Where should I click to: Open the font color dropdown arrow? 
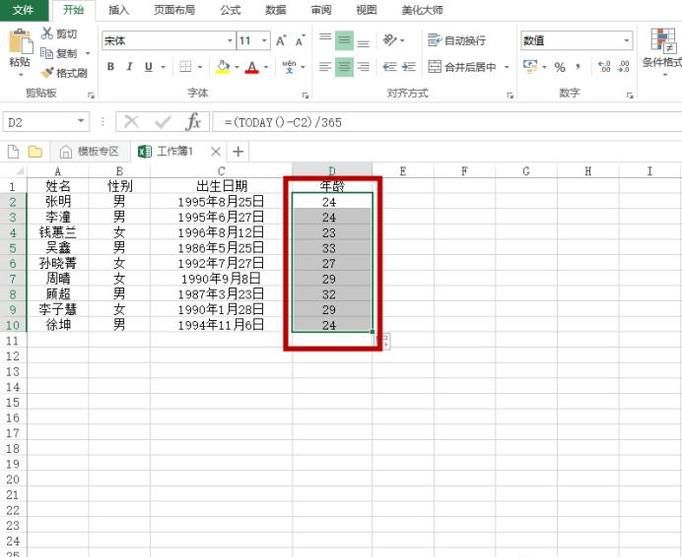pyautogui.click(x=266, y=67)
